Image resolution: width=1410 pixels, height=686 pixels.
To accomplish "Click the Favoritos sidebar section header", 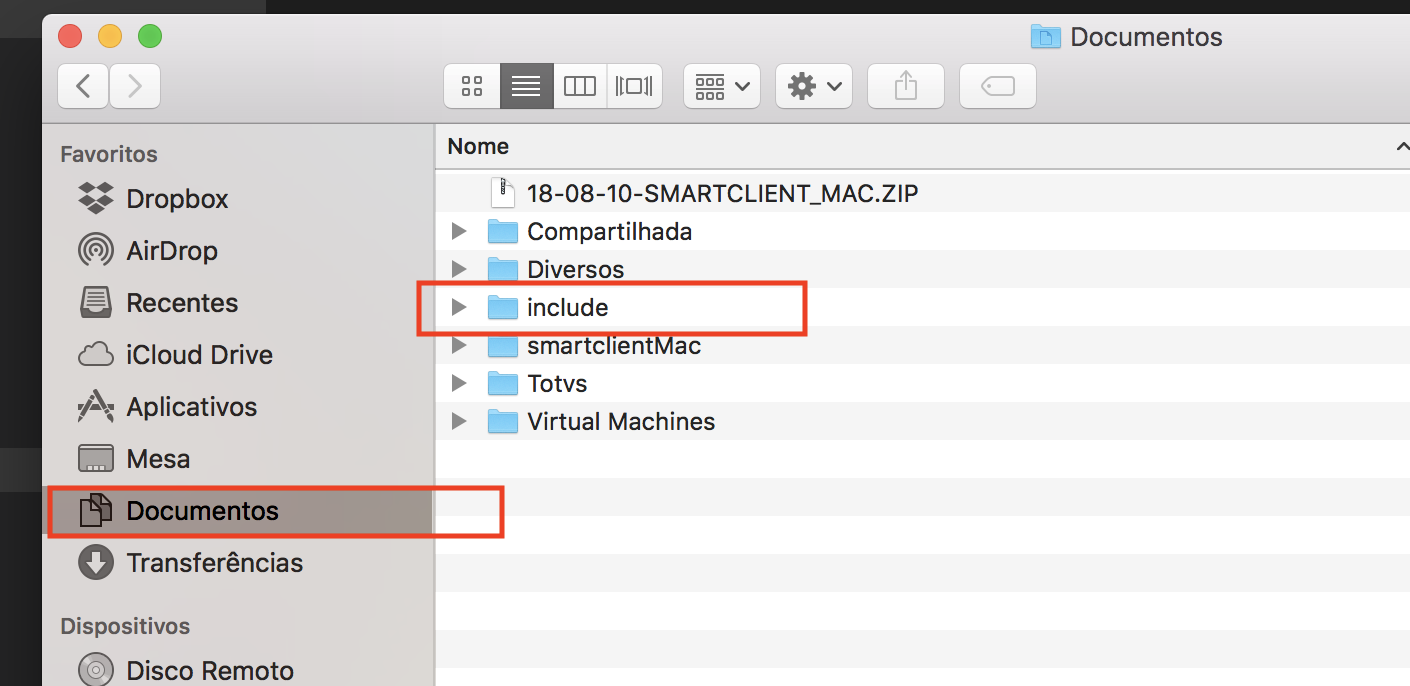I will coord(109,154).
